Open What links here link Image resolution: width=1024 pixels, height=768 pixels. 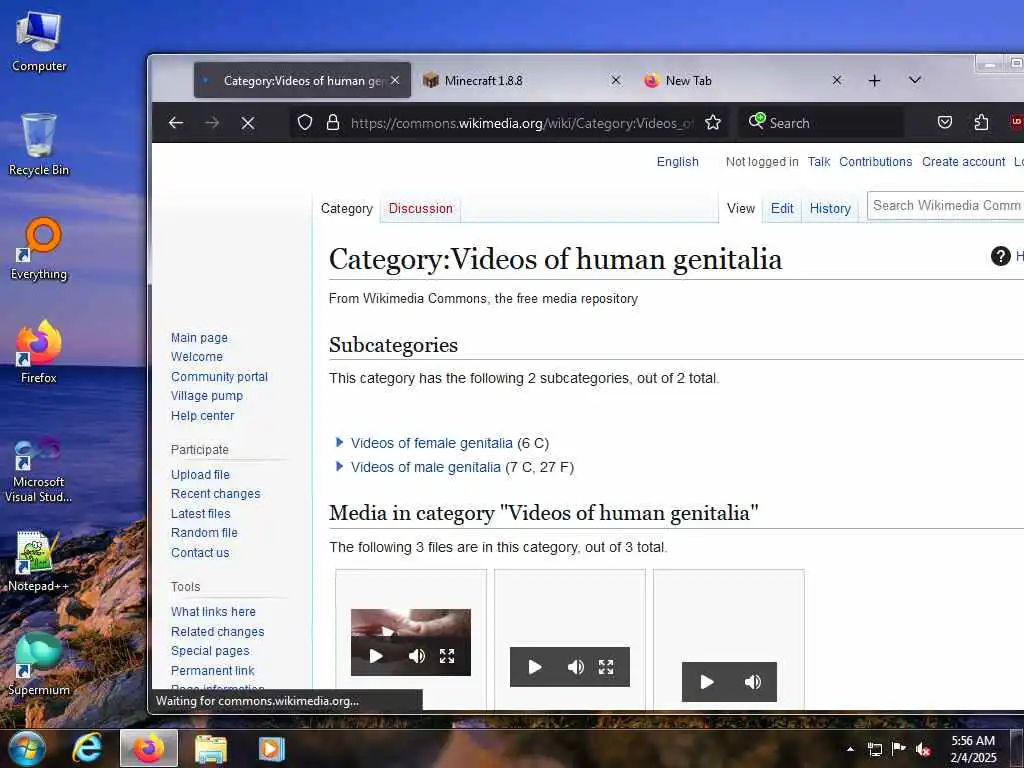pyautogui.click(x=213, y=612)
